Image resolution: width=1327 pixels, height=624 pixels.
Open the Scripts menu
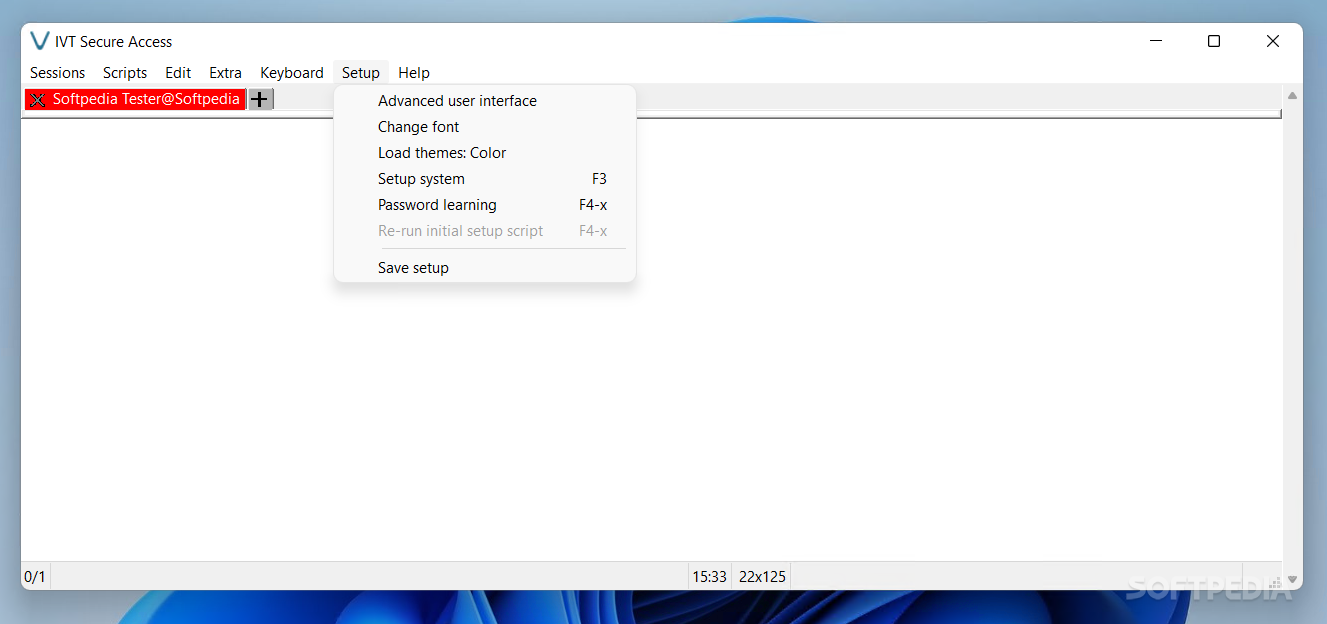coord(125,73)
